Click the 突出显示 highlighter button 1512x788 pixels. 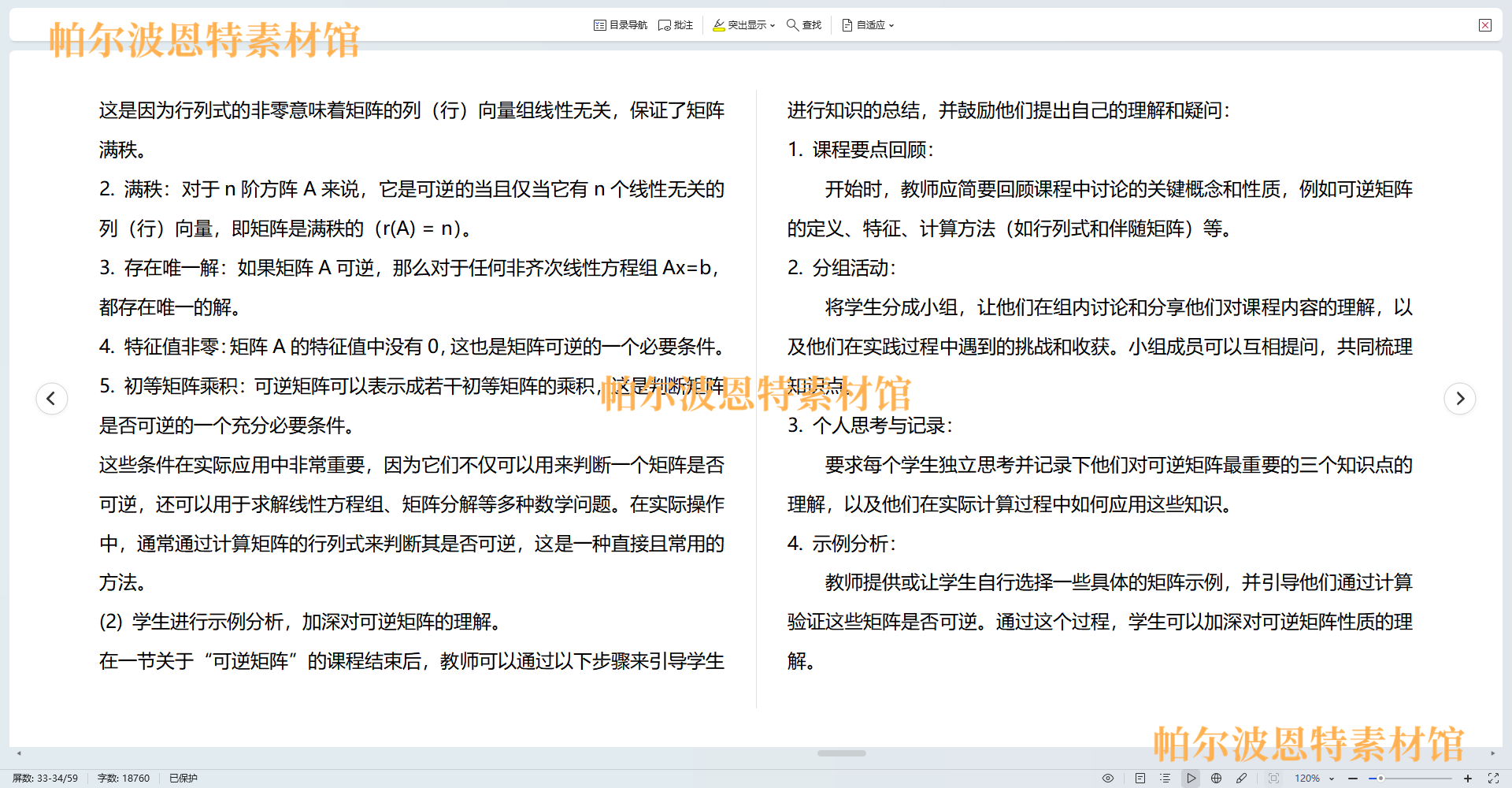coord(739,25)
